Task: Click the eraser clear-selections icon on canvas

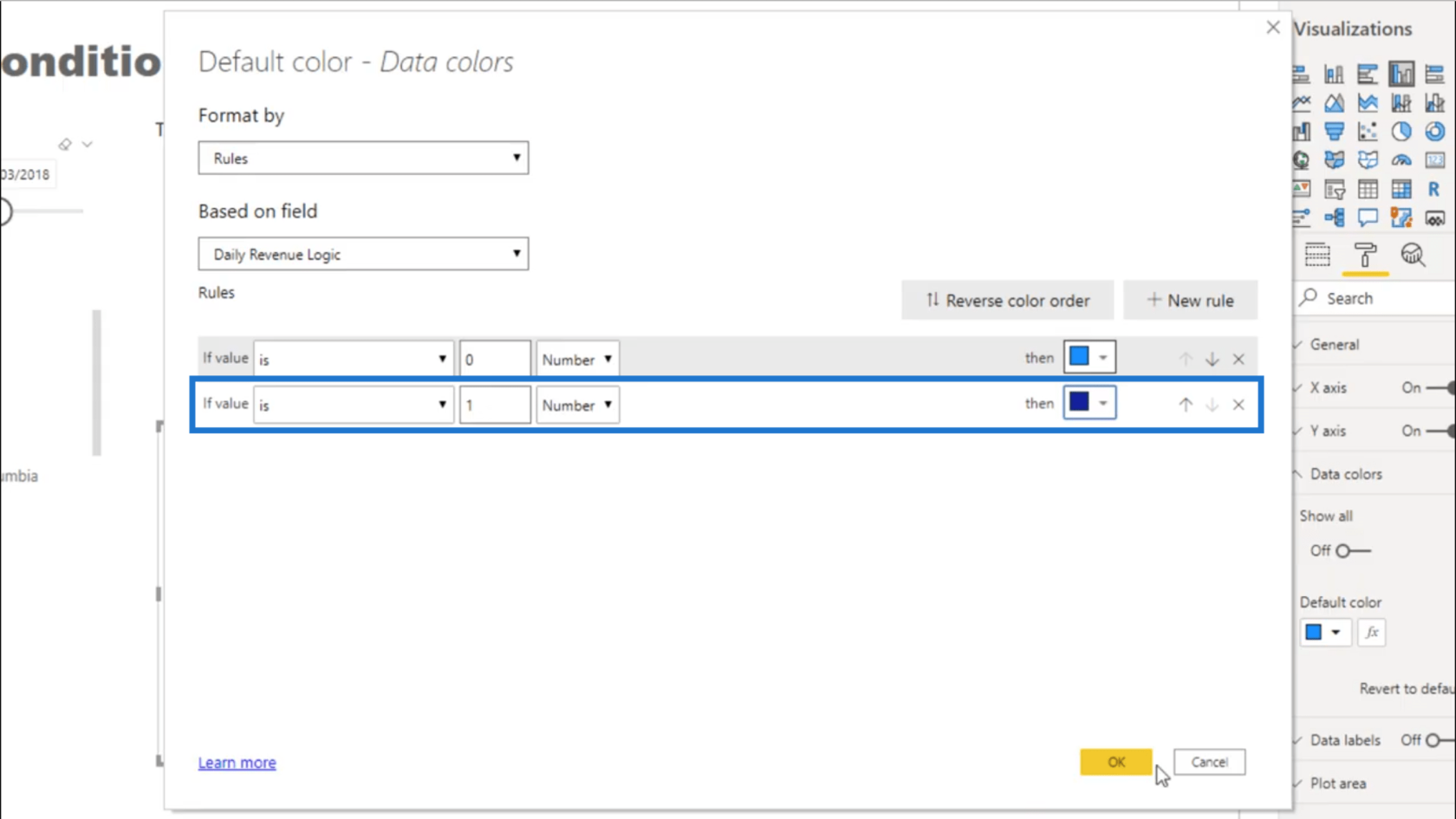Action: 65,145
